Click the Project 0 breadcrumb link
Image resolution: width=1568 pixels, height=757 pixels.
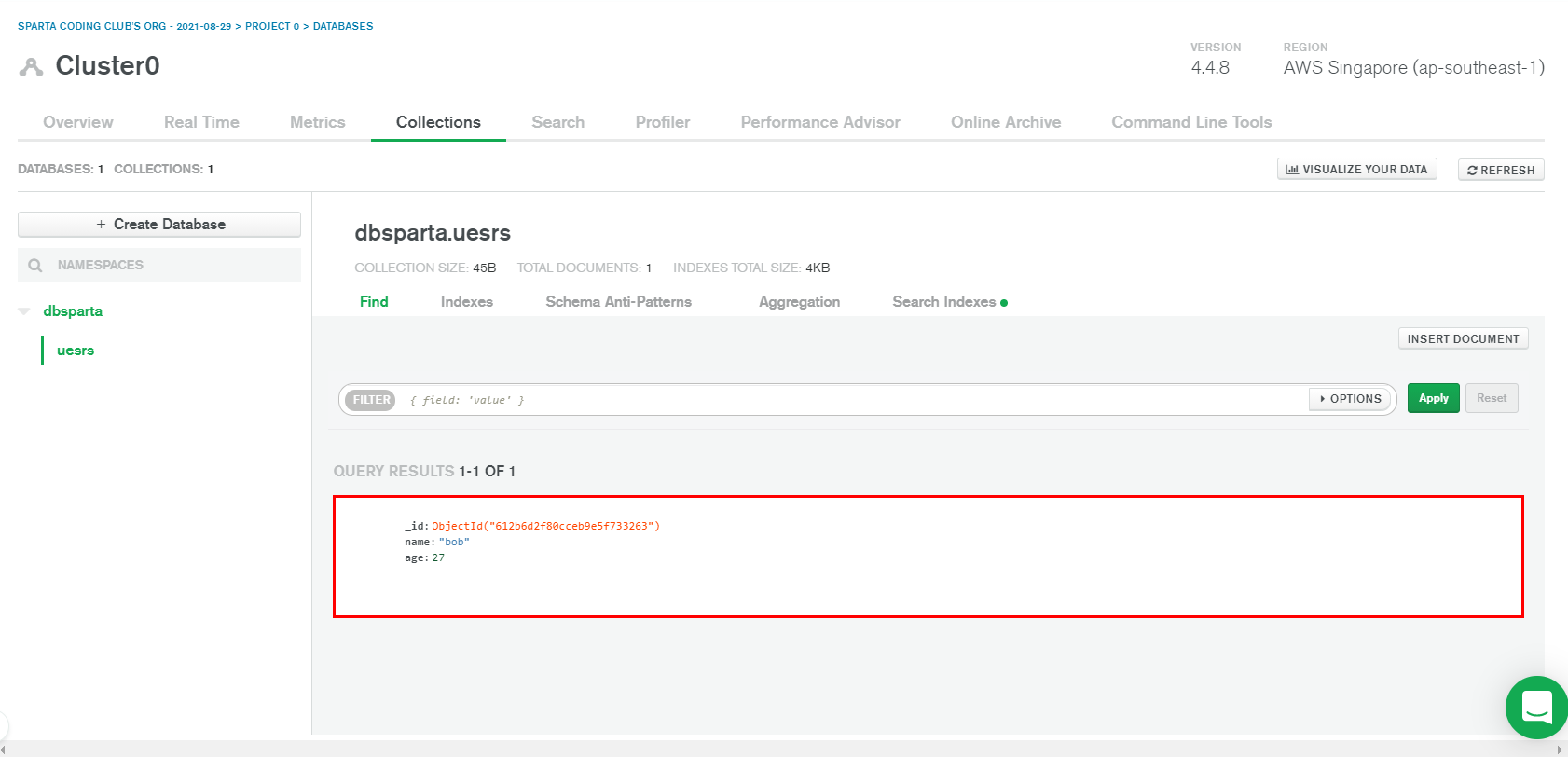[272, 26]
